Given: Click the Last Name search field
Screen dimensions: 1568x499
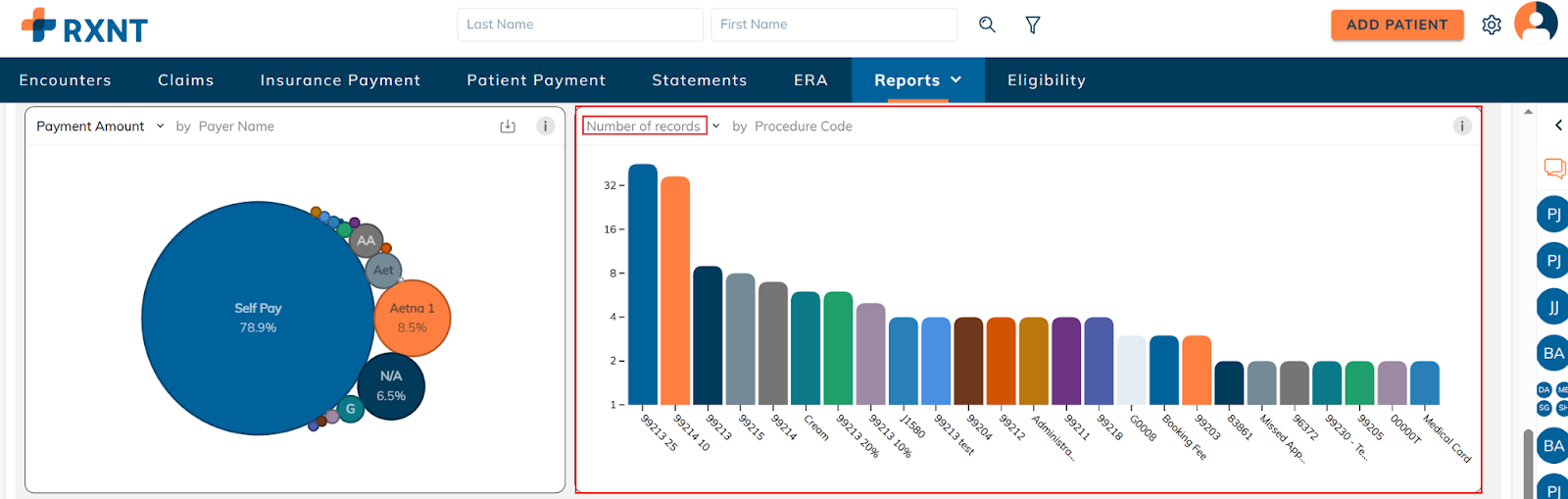Looking at the screenshot, I should (579, 25).
